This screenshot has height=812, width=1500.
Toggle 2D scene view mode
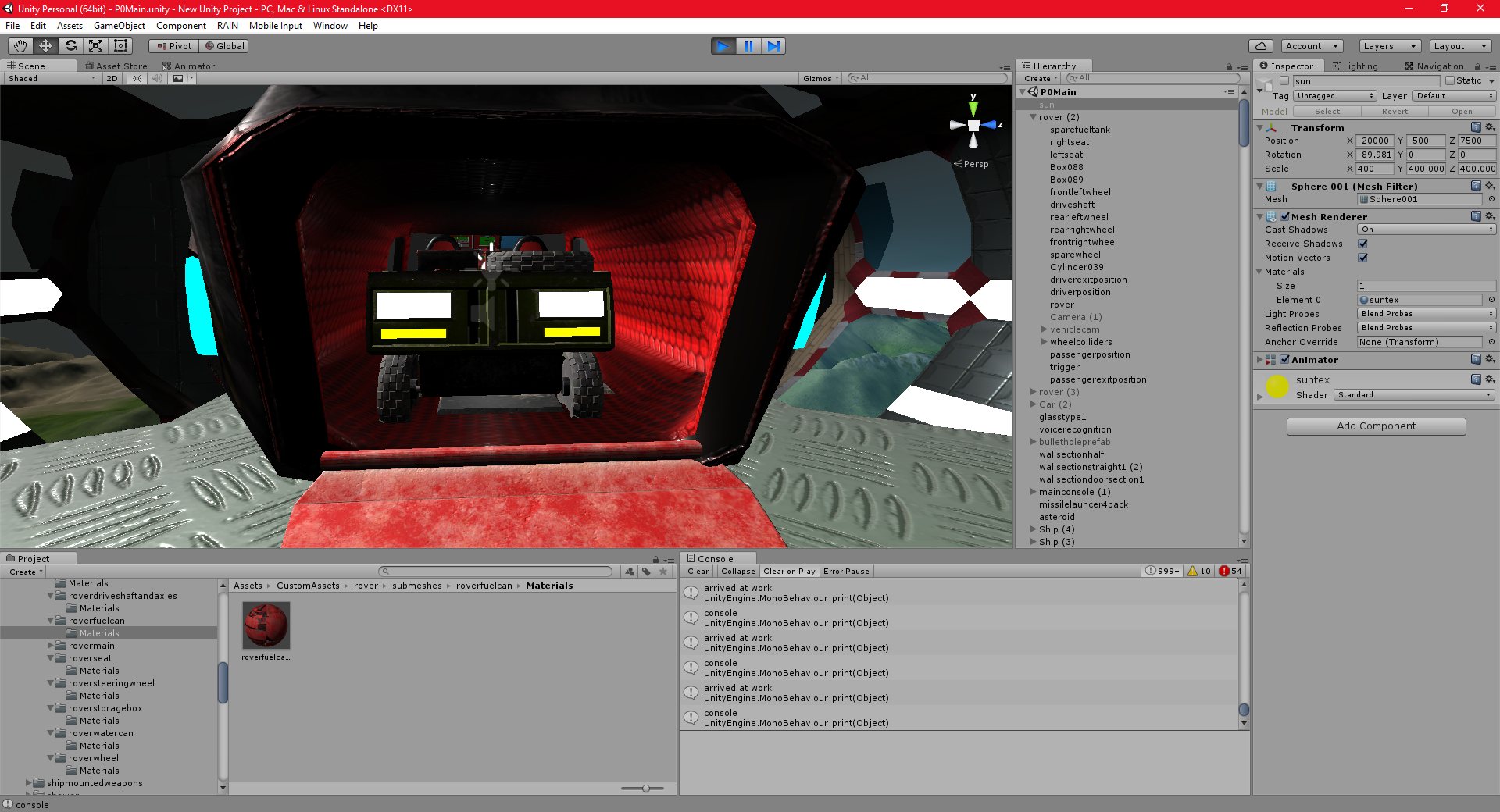click(112, 78)
